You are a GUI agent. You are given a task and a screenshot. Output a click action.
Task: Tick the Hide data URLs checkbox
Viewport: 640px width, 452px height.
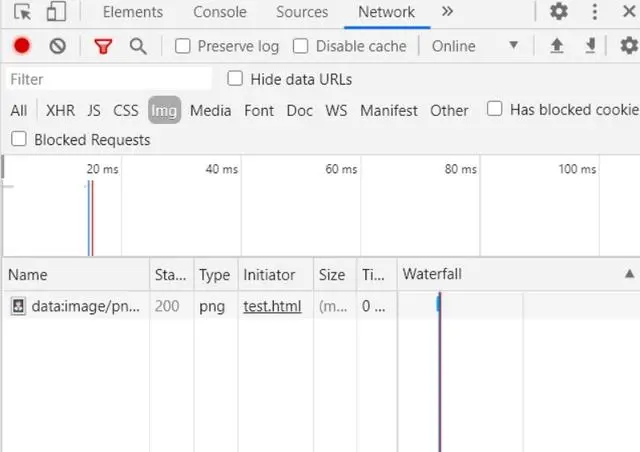(x=235, y=78)
